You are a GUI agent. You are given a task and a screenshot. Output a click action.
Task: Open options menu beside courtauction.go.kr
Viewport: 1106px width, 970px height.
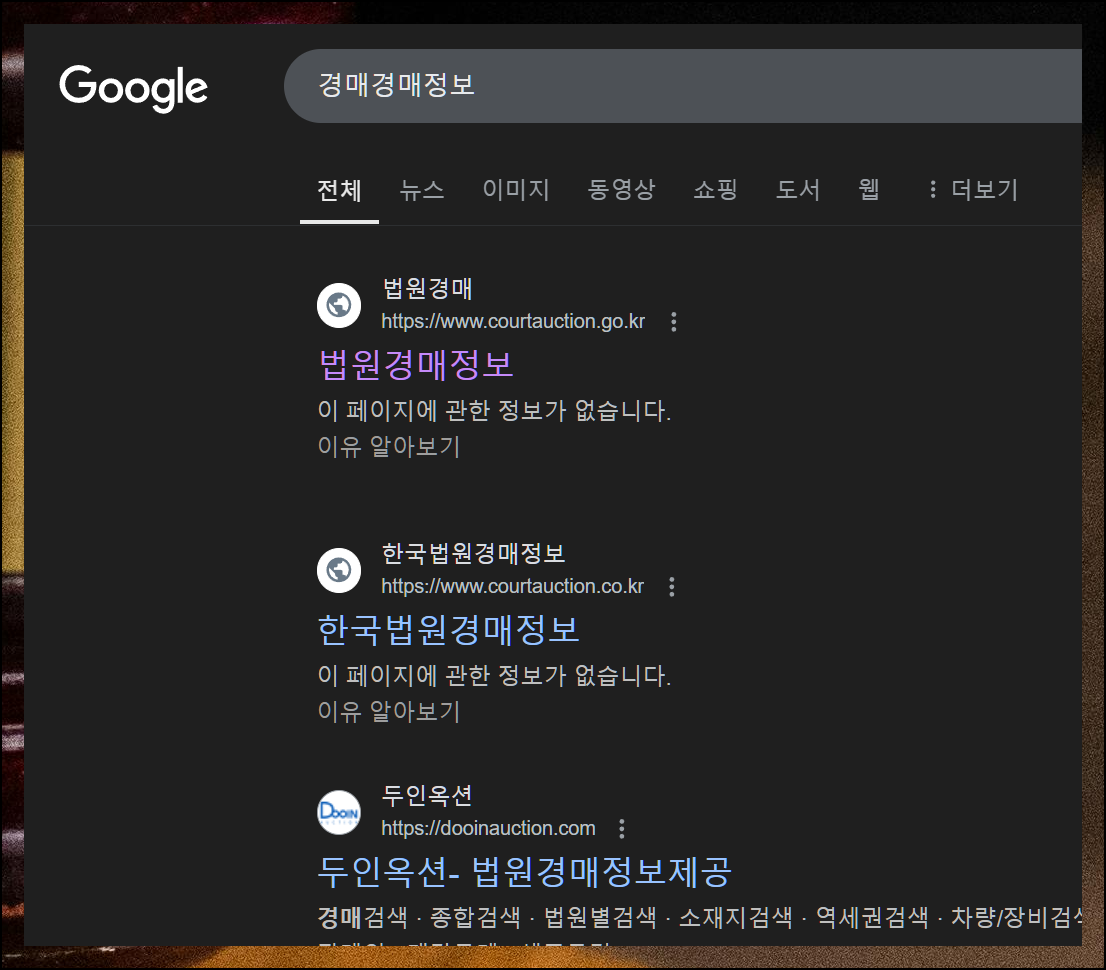click(x=674, y=322)
